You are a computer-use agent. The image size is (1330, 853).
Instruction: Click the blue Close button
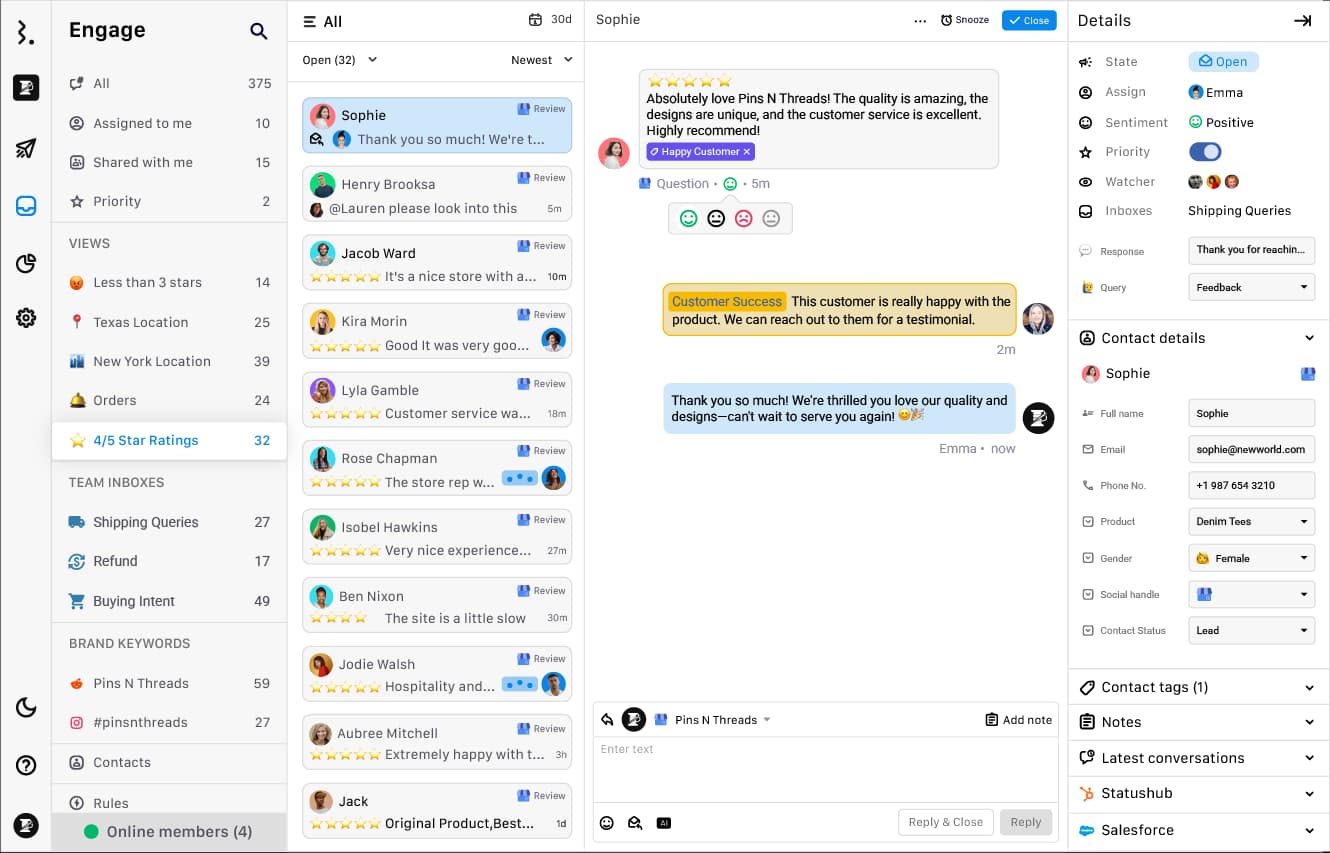[x=1029, y=20]
